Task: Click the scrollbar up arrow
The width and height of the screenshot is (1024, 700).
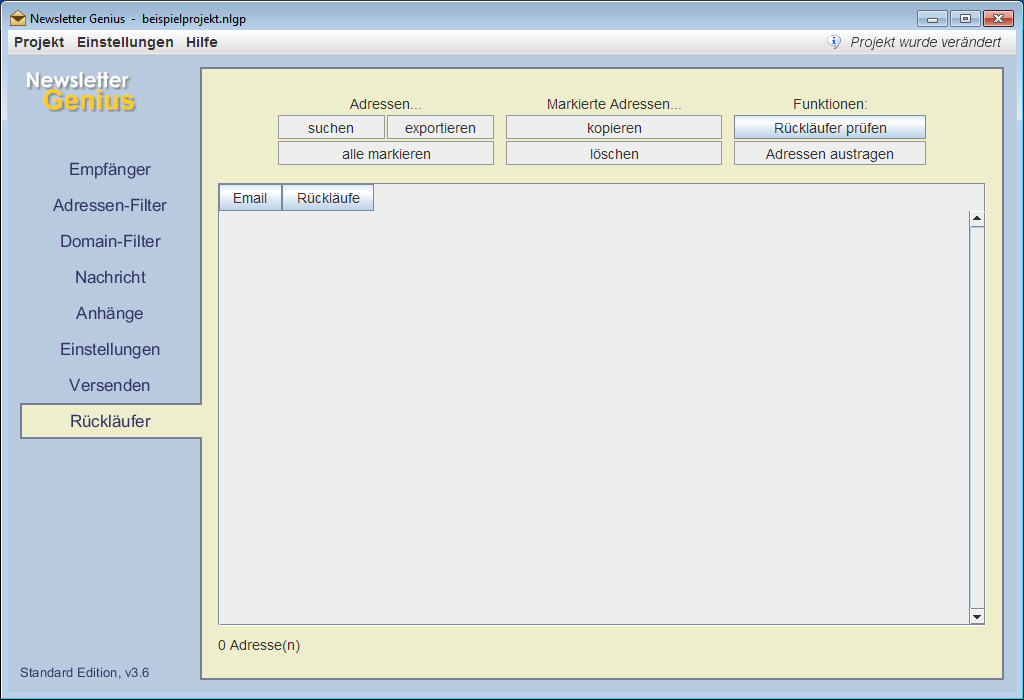Action: (x=977, y=219)
